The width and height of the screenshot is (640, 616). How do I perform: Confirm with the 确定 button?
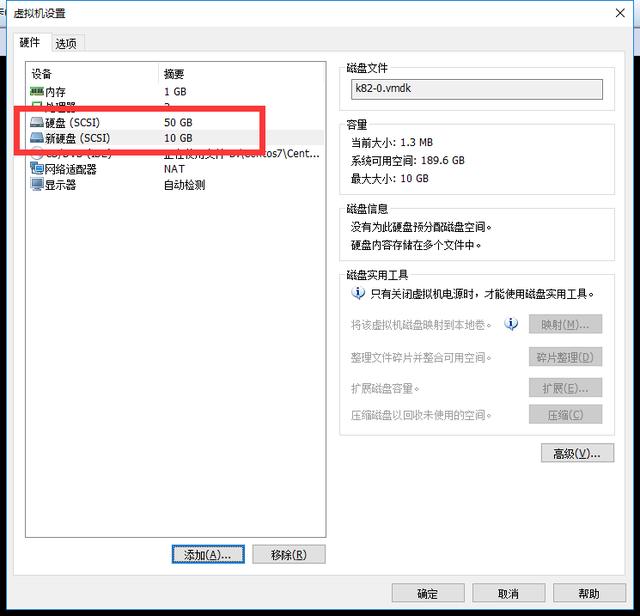(x=428, y=593)
